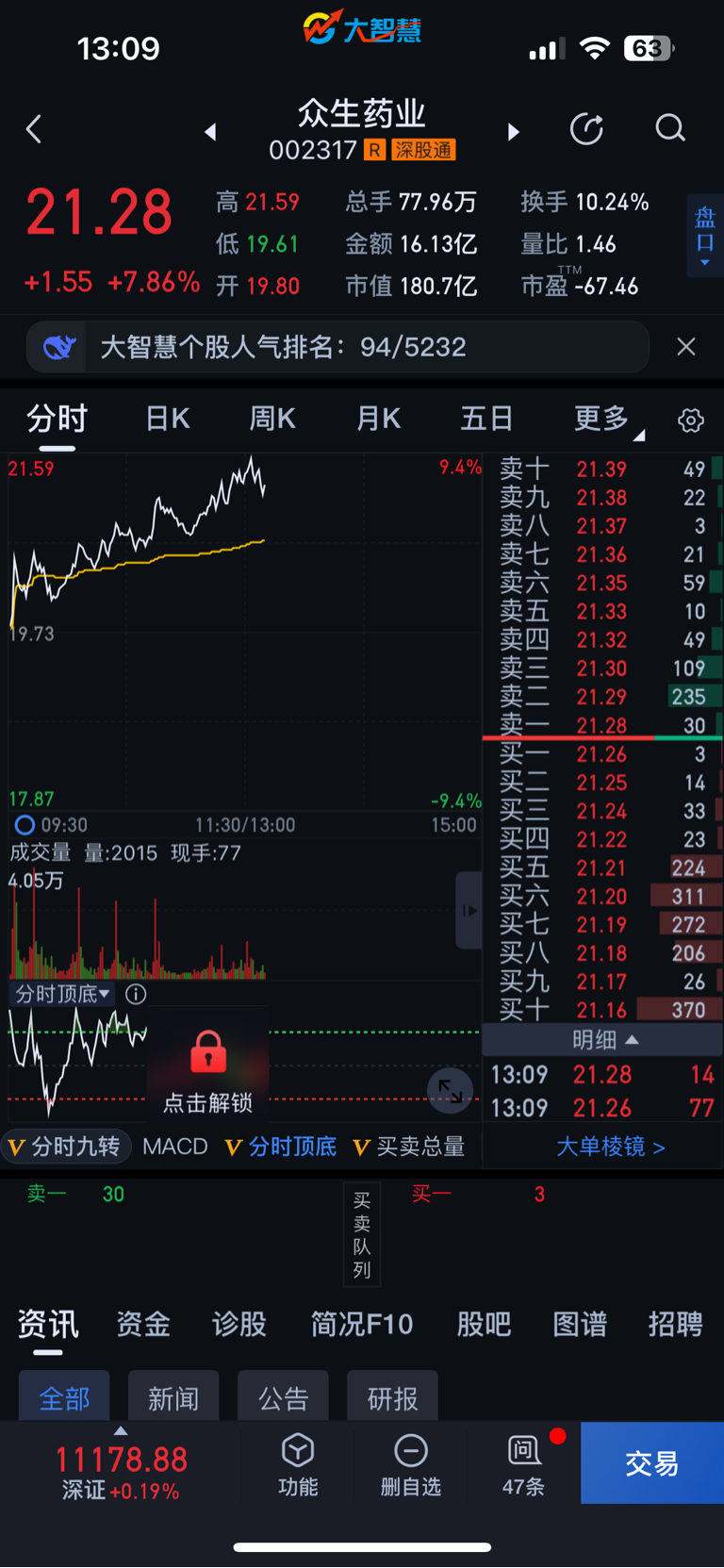Tap the whale mascot icon in banner
Image resolution: width=724 pixels, height=1568 pixels.
pos(58,348)
